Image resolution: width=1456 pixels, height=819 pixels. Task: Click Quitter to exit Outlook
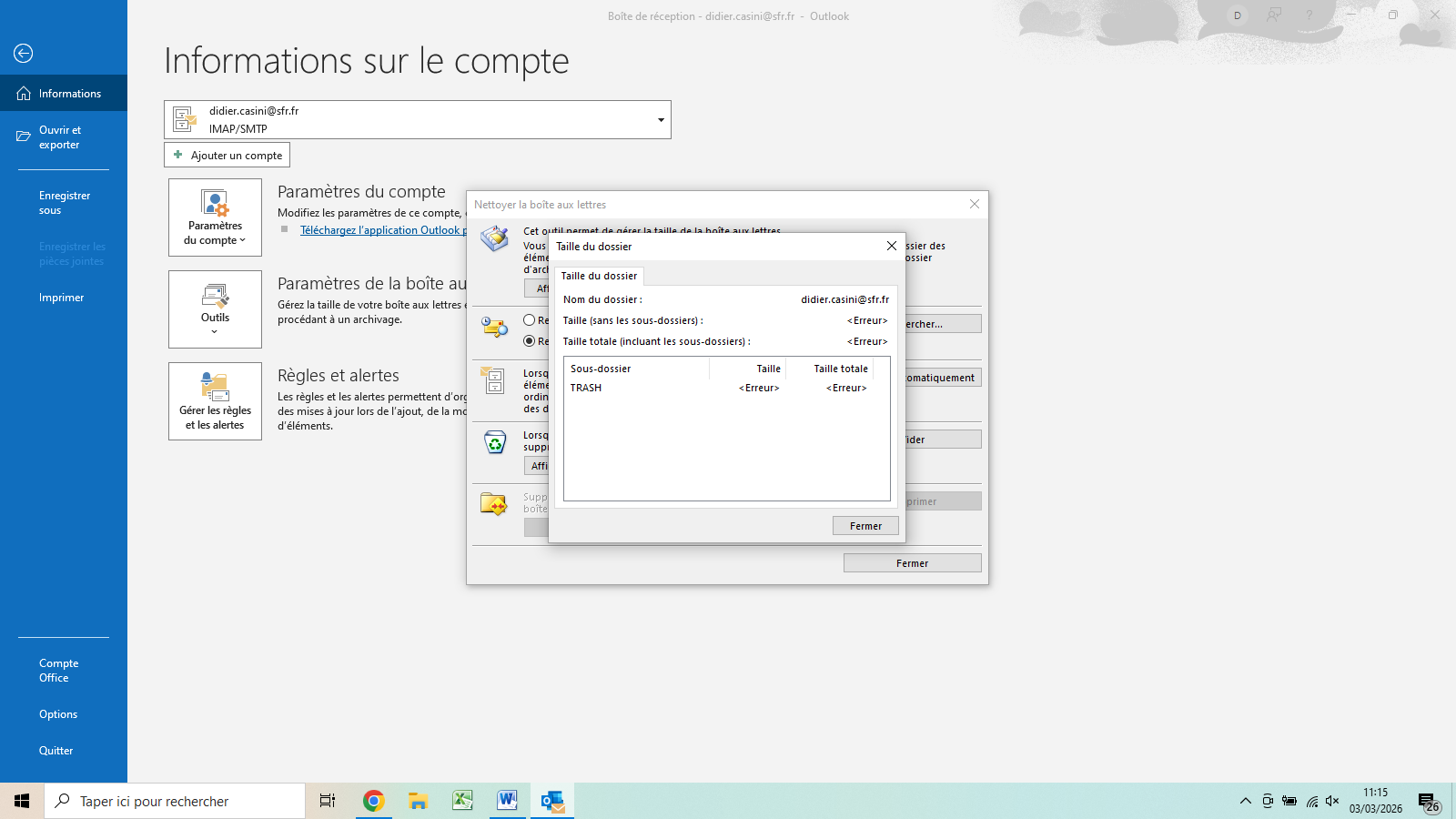pyautogui.click(x=64, y=751)
